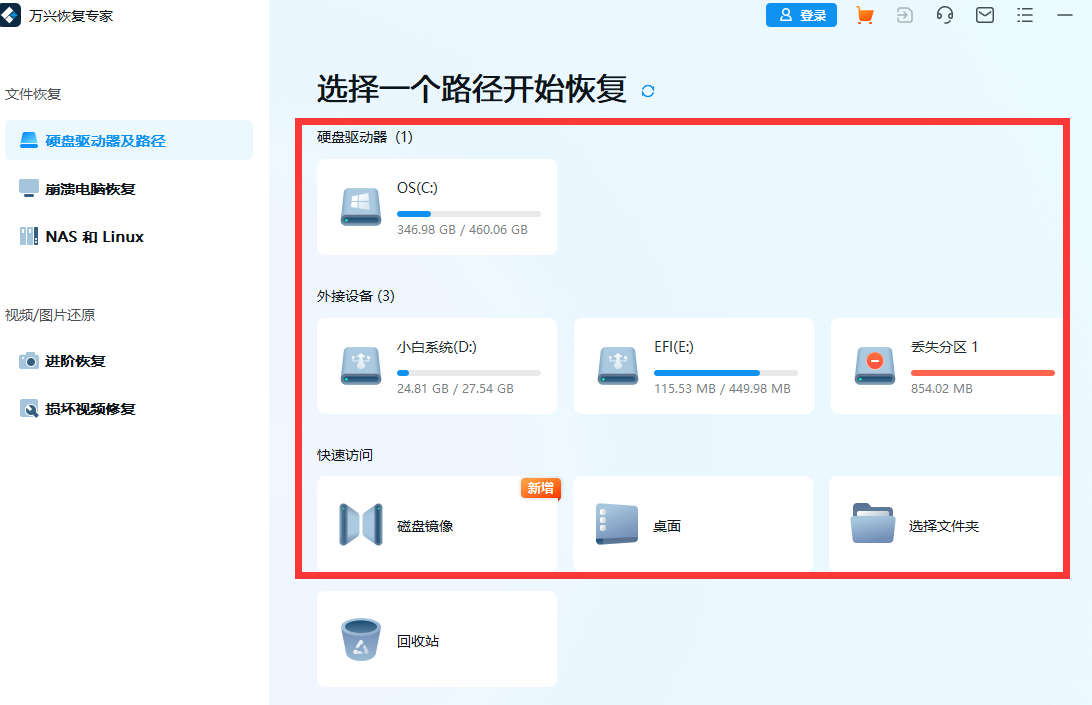
Task: Open the shopping cart icon
Action: click(864, 15)
